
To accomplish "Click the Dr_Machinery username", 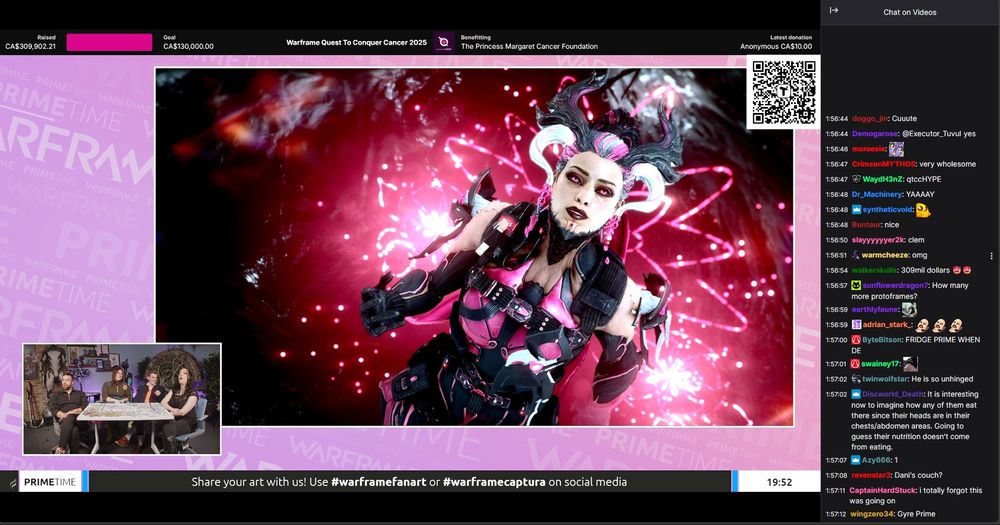I will [x=878, y=195].
